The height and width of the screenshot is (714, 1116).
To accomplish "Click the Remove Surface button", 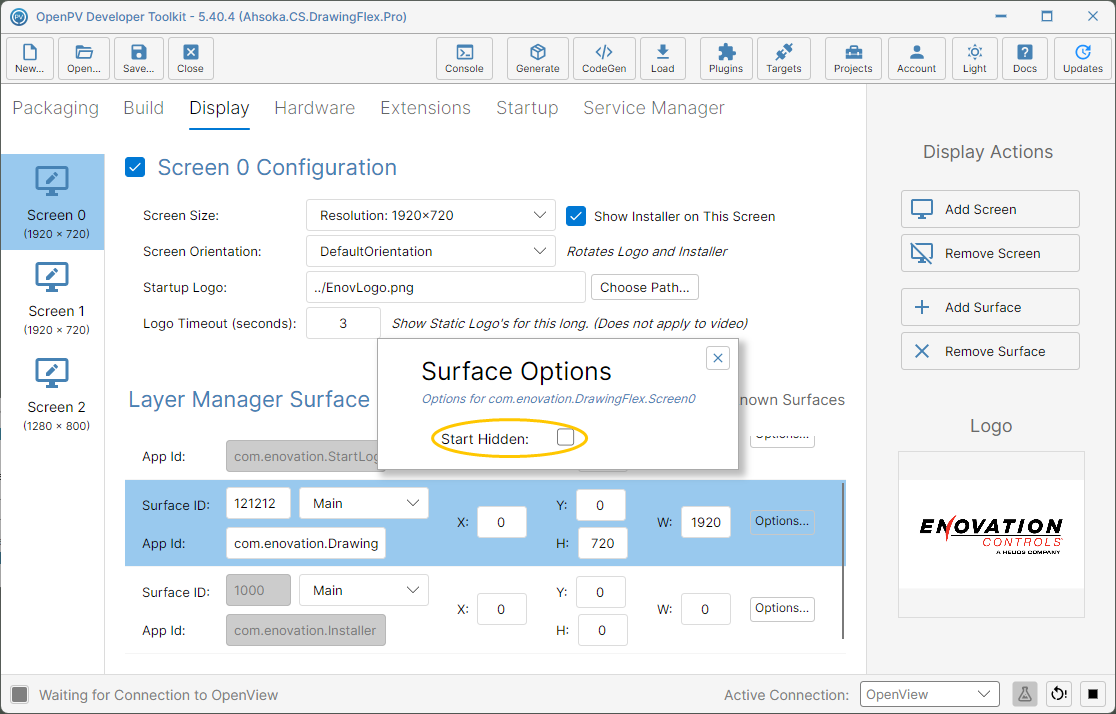I will pyautogui.click(x=990, y=351).
